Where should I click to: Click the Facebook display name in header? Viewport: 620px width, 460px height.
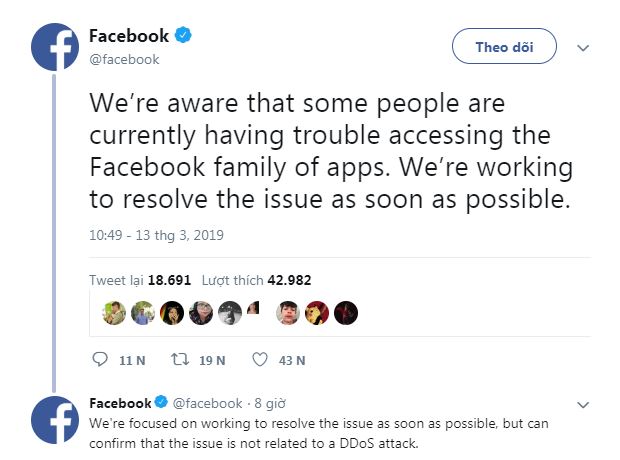129,36
